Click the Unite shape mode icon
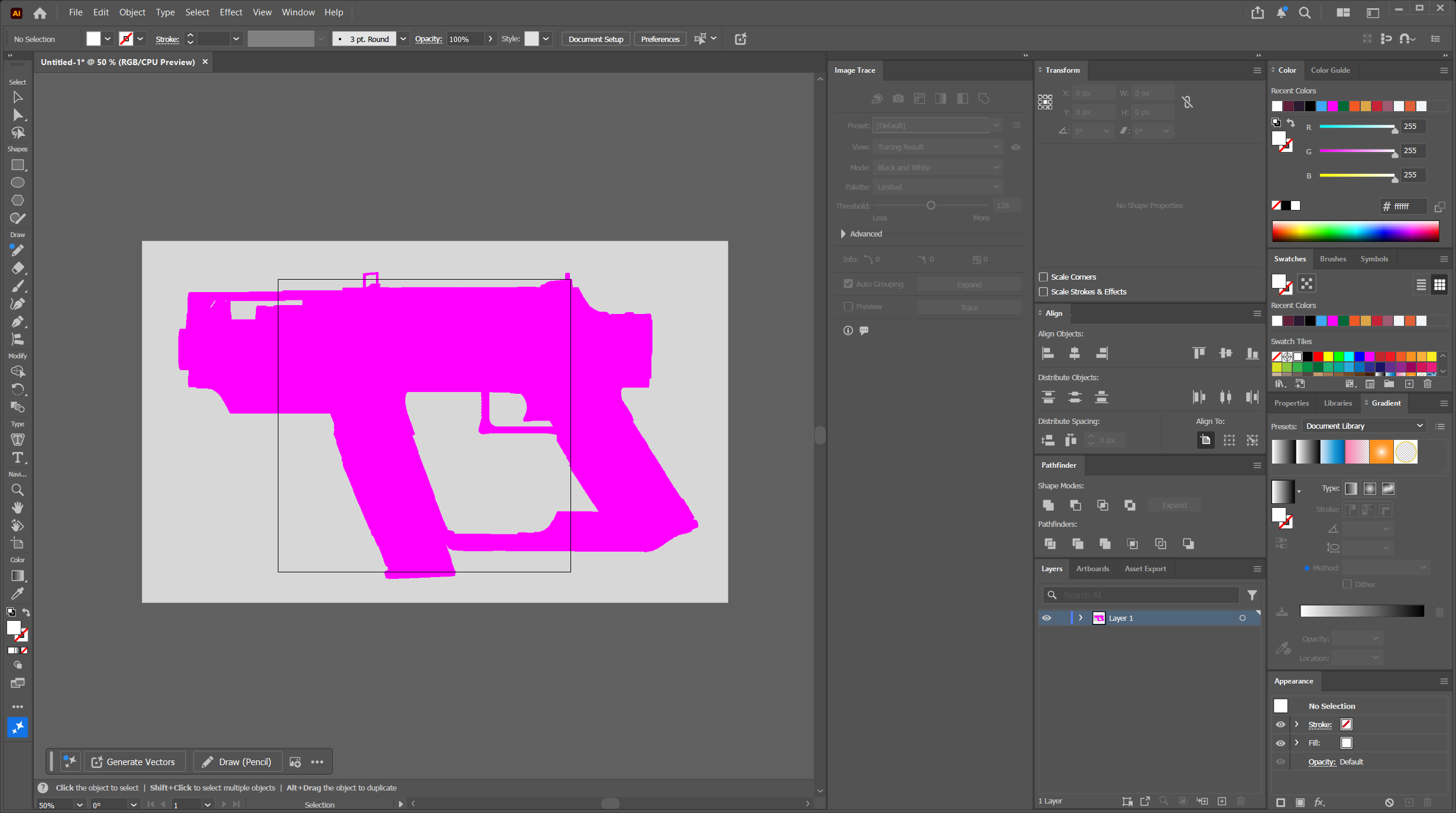This screenshot has width=1456, height=813. (1048, 505)
